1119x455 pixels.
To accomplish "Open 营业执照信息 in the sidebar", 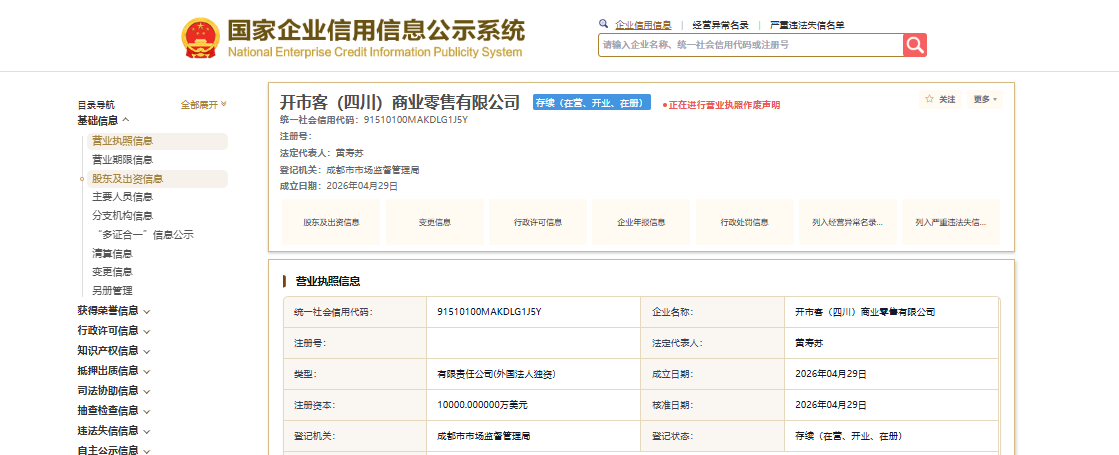I will click(x=157, y=141).
